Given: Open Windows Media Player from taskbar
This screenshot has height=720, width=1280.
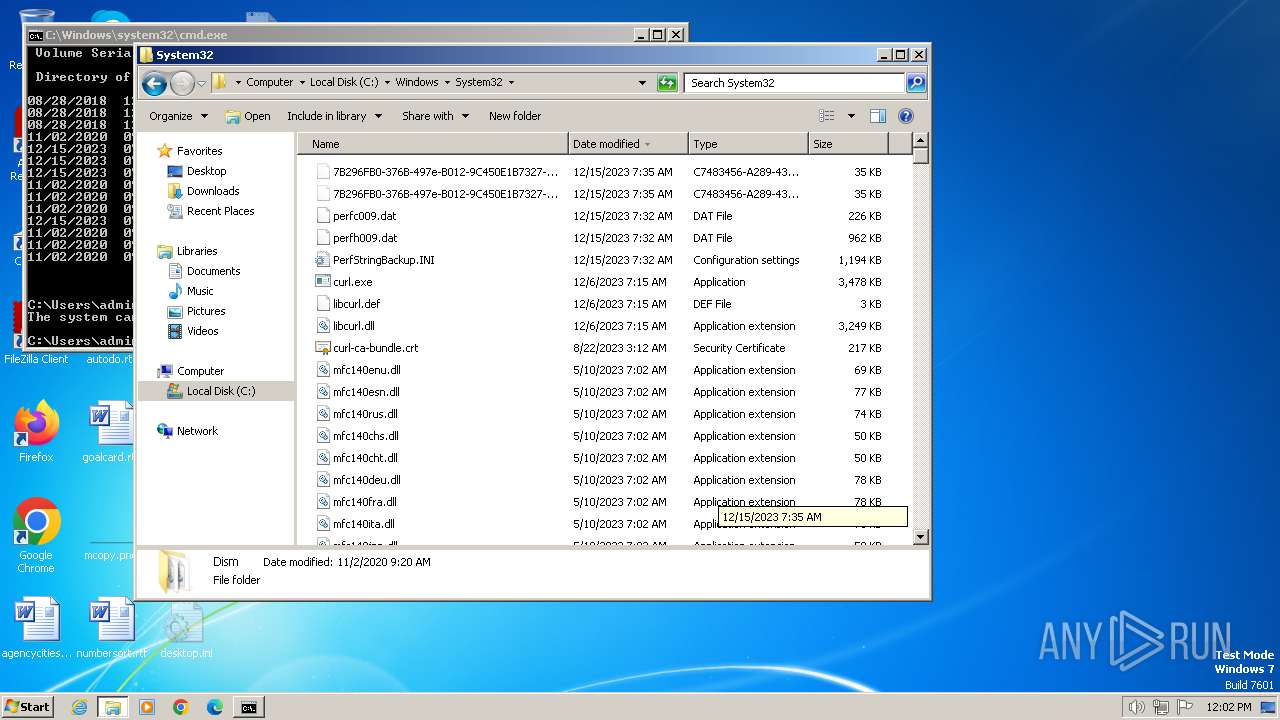Looking at the screenshot, I should (x=147, y=707).
